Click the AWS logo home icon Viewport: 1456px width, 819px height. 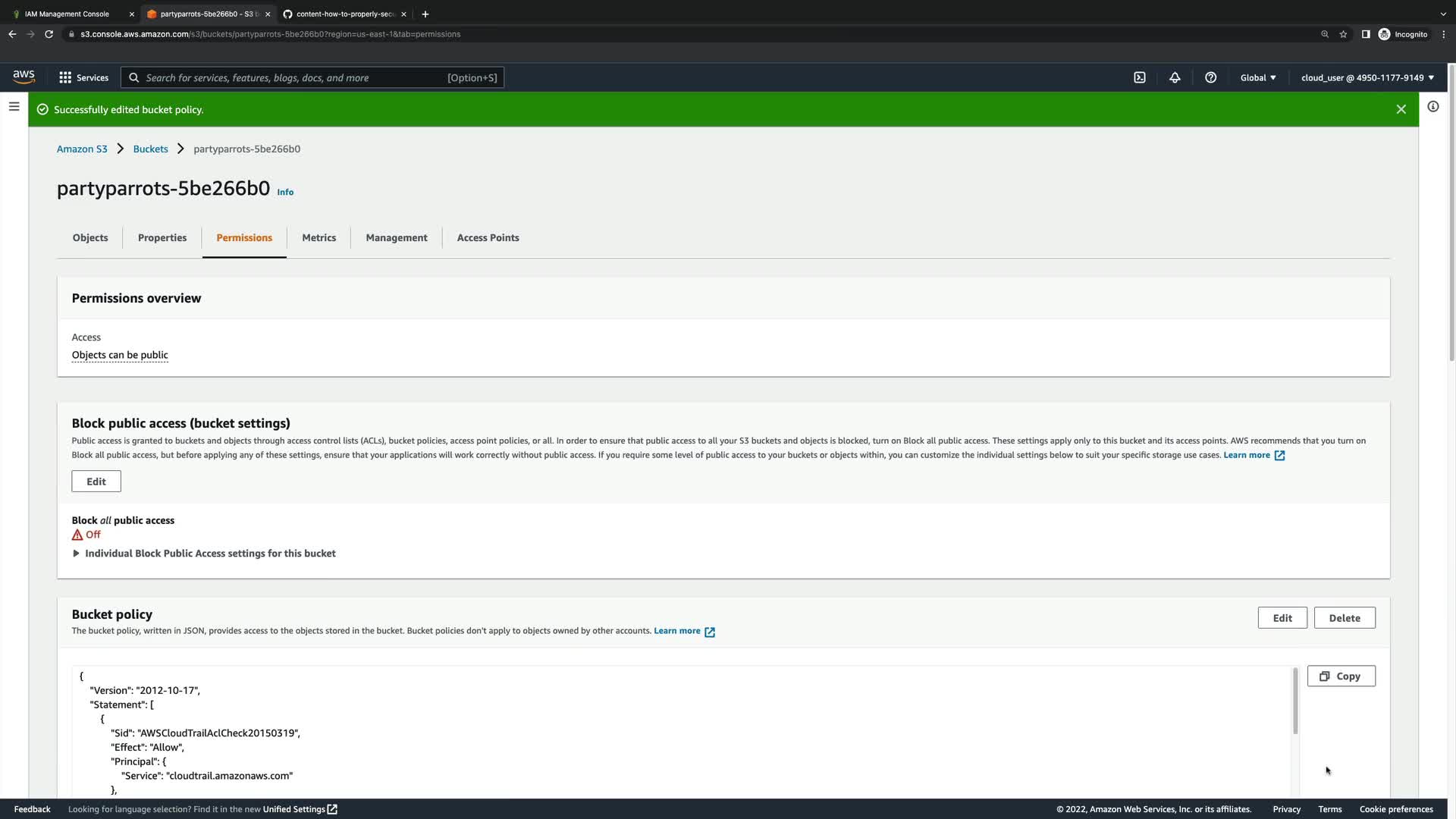coord(24,77)
